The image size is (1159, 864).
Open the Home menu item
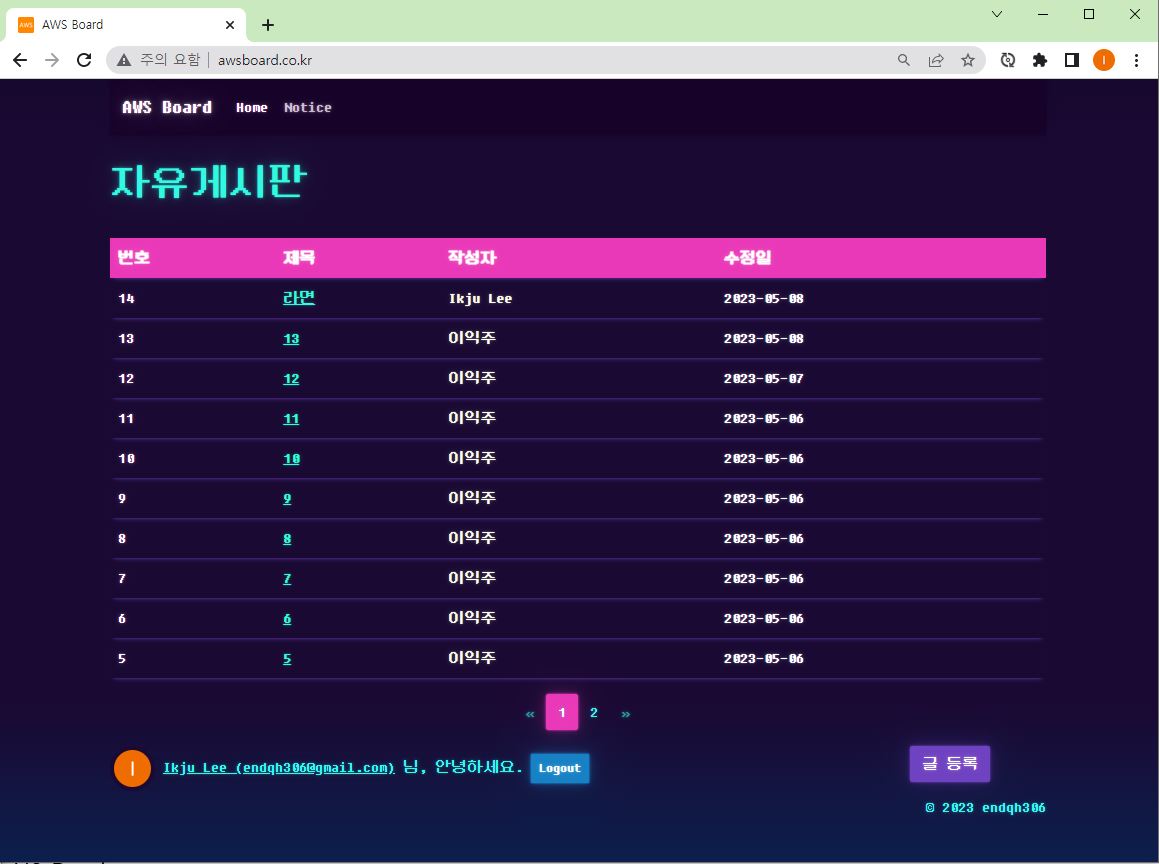click(x=251, y=108)
